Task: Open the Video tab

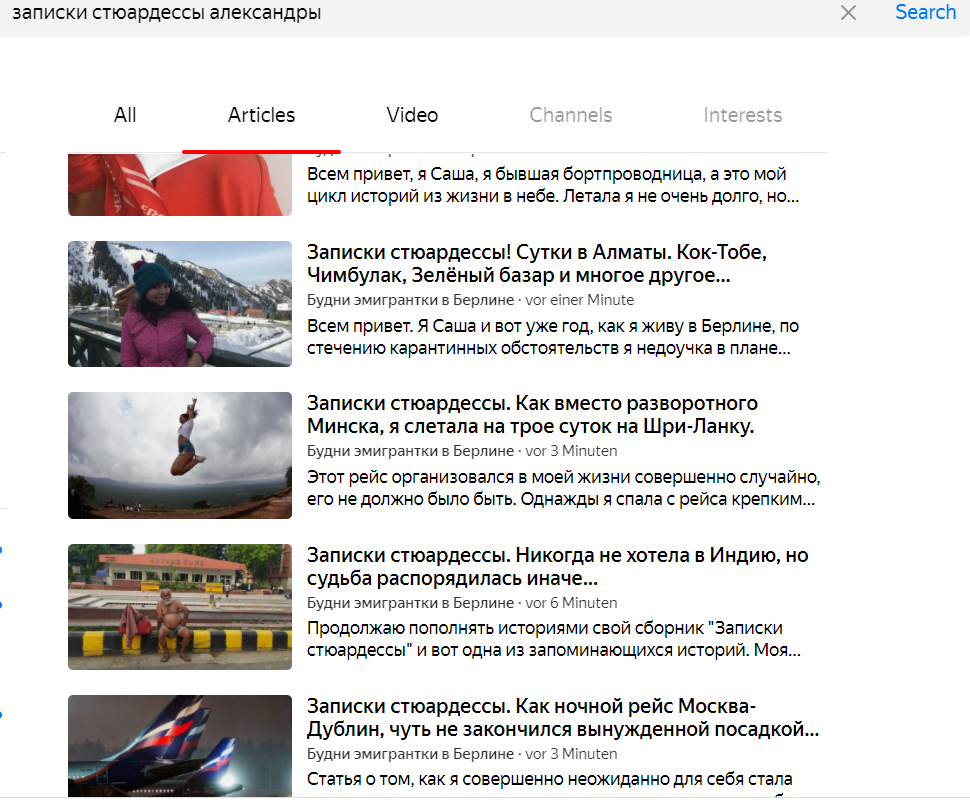Action: point(412,115)
